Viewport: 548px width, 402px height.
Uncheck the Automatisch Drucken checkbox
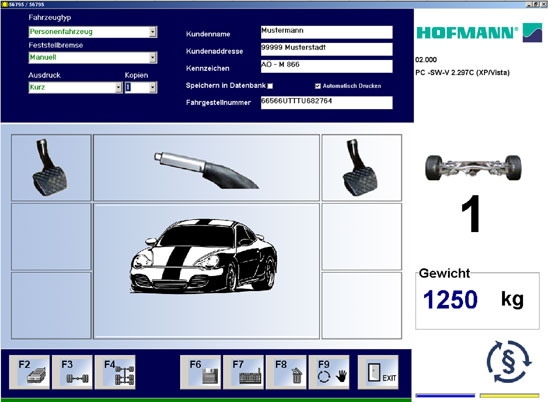pos(318,86)
